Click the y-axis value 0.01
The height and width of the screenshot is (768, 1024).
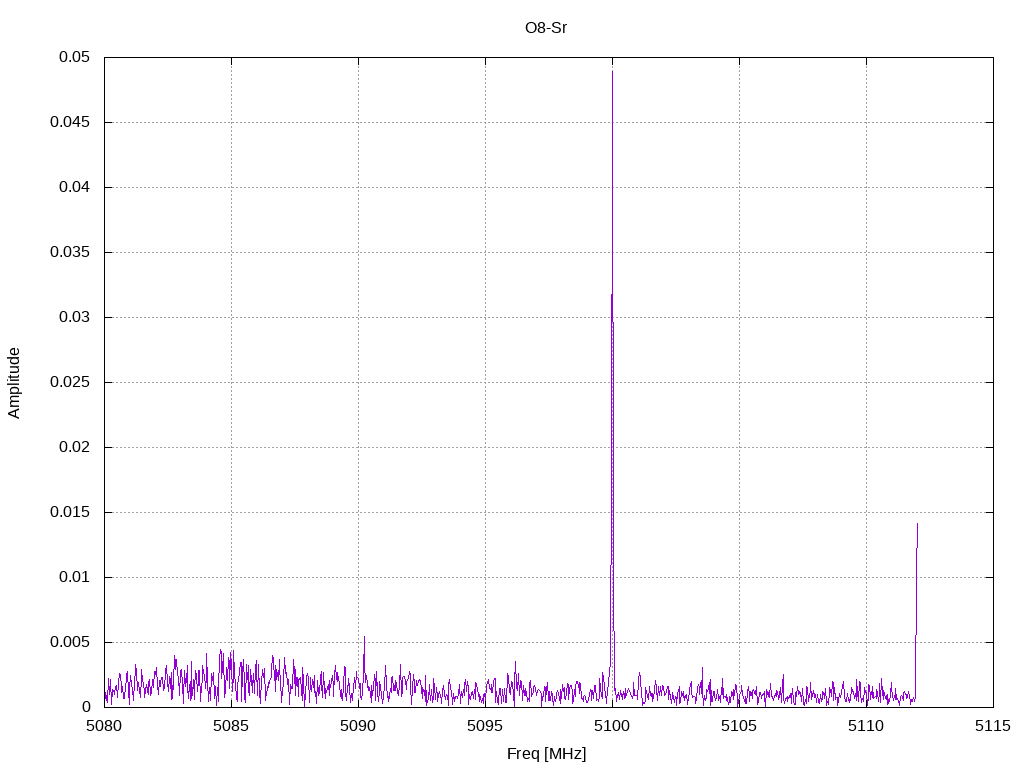pyautogui.click(x=74, y=577)
